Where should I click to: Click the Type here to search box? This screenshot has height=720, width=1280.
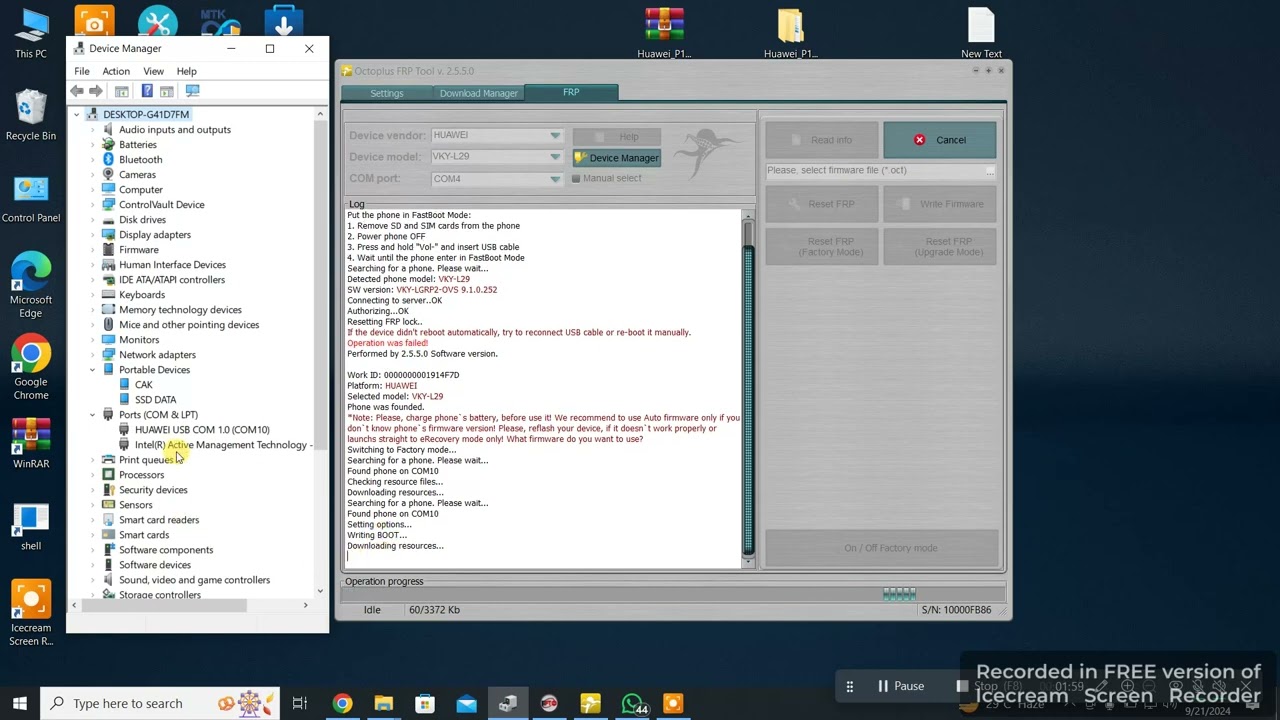(x=160, y=704)
